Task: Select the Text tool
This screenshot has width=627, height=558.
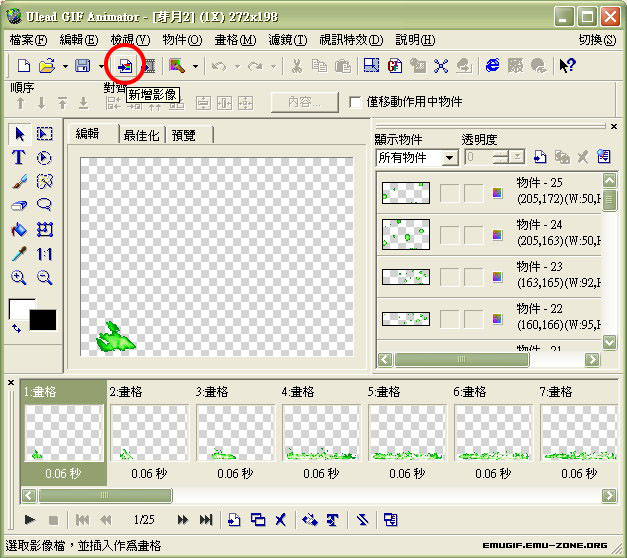Action: (x=19, y=158)
